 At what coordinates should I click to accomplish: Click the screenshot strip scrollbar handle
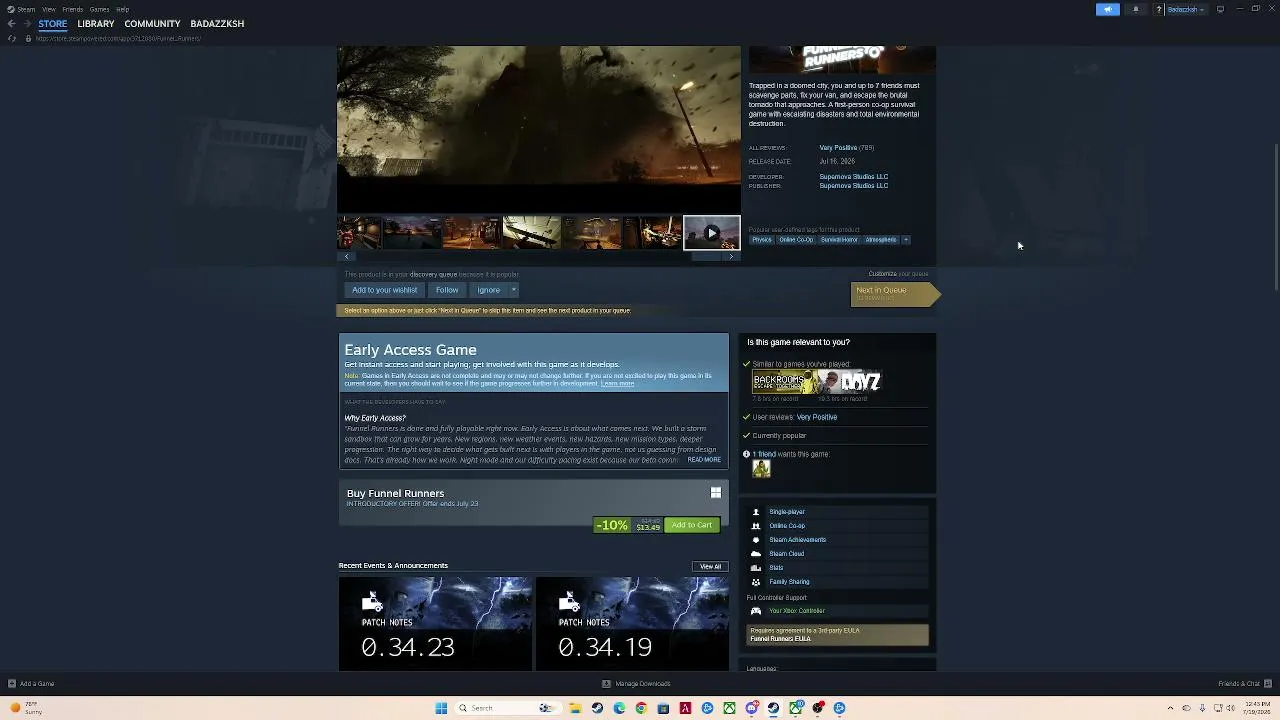pyautogui.click(x=706, y=257)
